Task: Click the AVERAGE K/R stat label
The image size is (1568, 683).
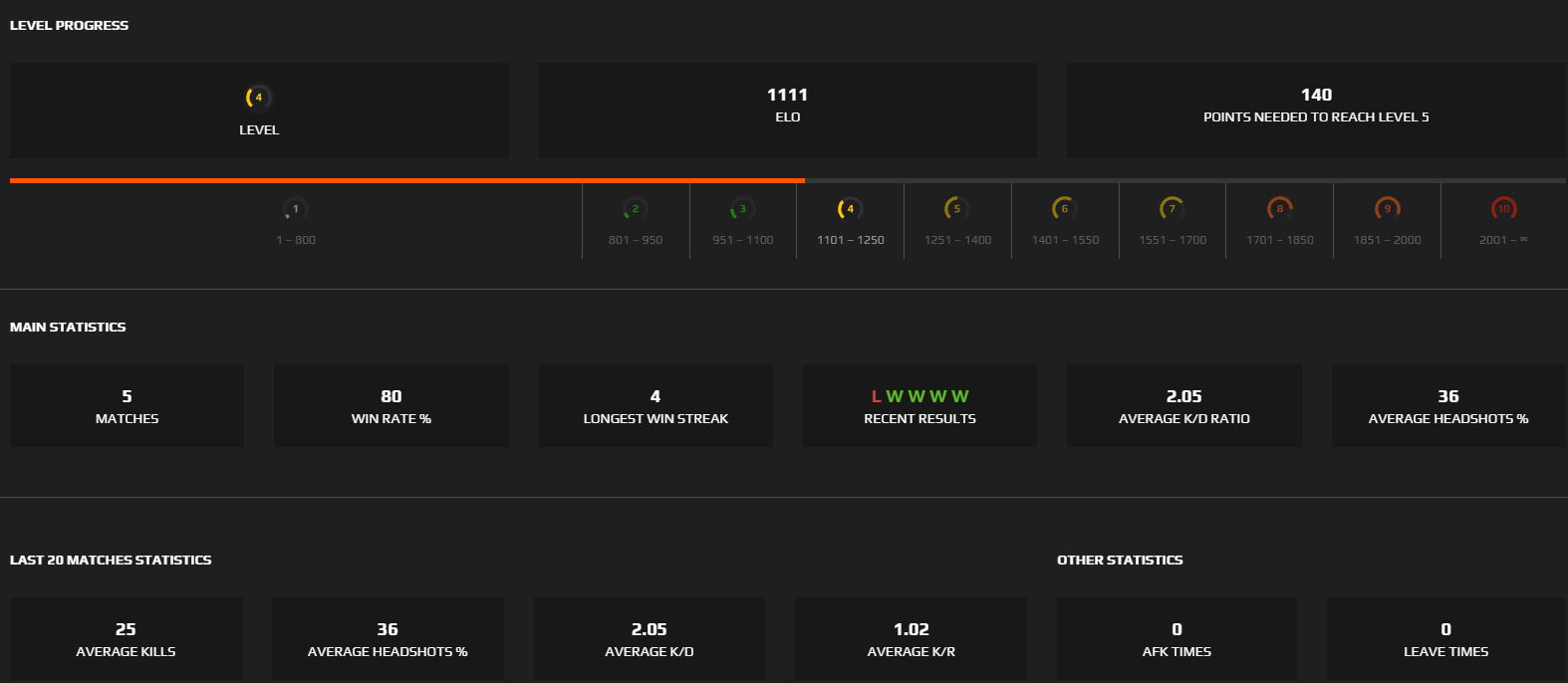Action: tap(912, 652)
